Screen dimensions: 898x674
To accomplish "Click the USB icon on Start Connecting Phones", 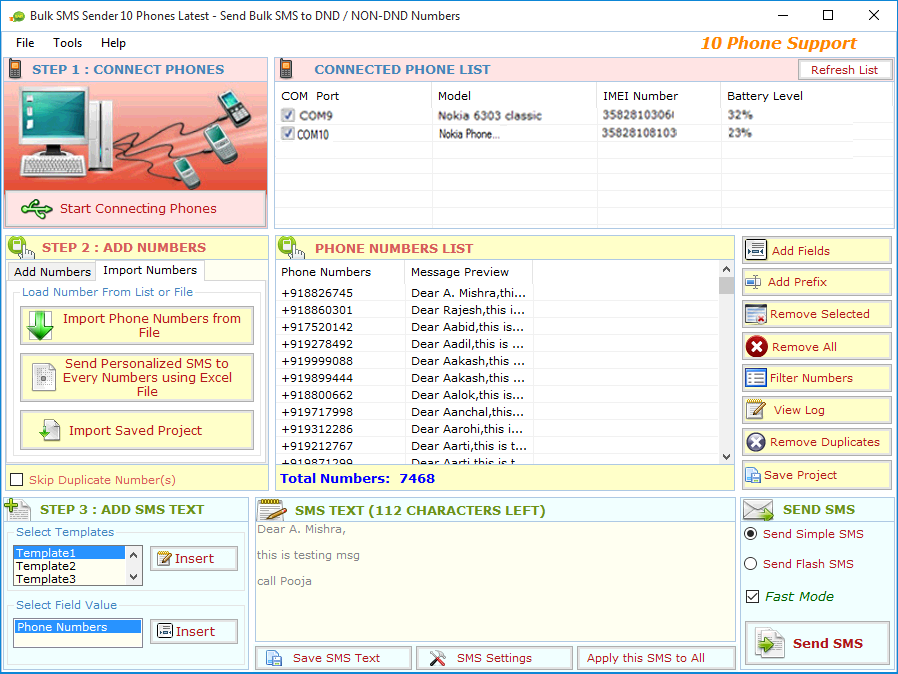I will [37, 208].
